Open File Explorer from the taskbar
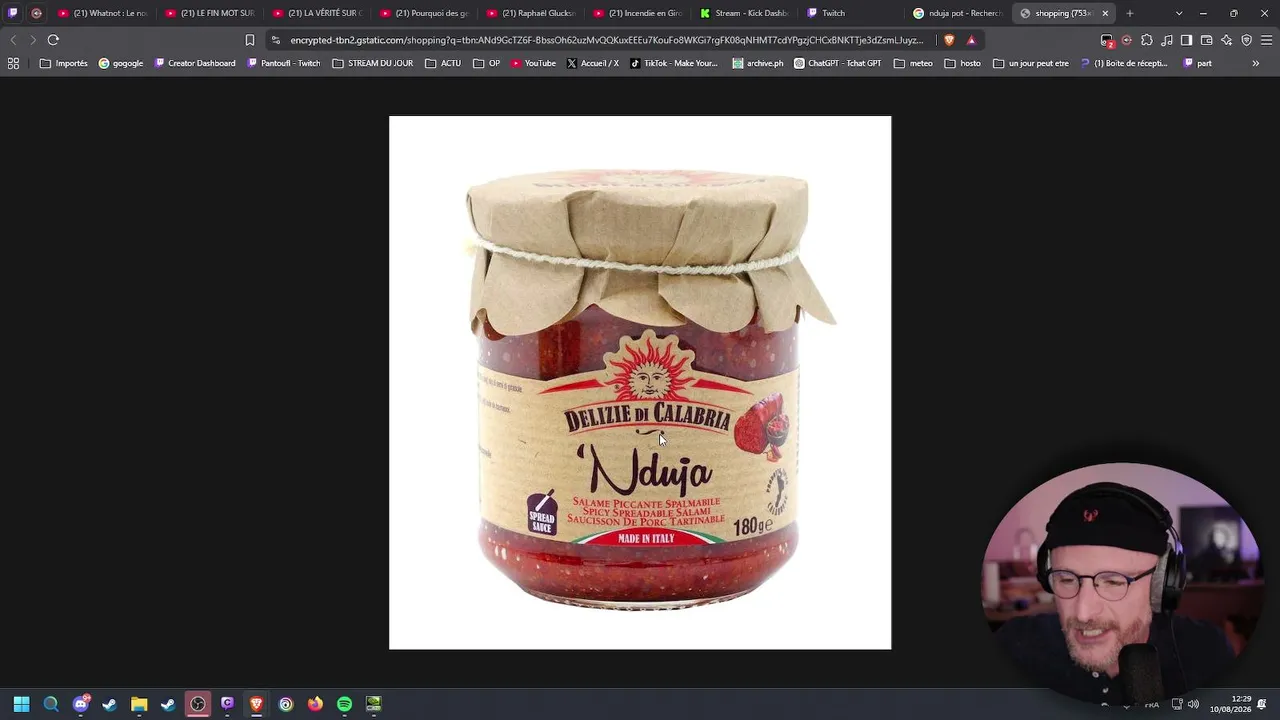Image resolution: width=1280 pixels, height=720 pixels. click(139, 704)
